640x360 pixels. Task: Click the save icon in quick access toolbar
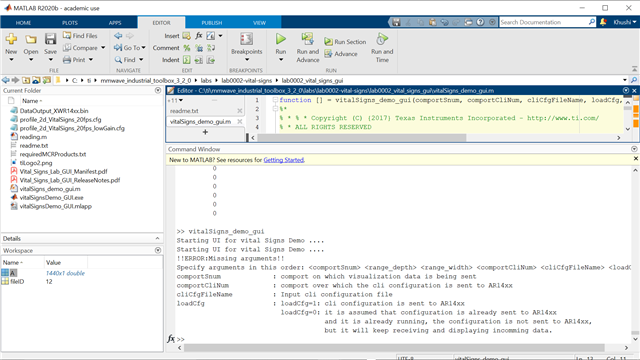396,22
